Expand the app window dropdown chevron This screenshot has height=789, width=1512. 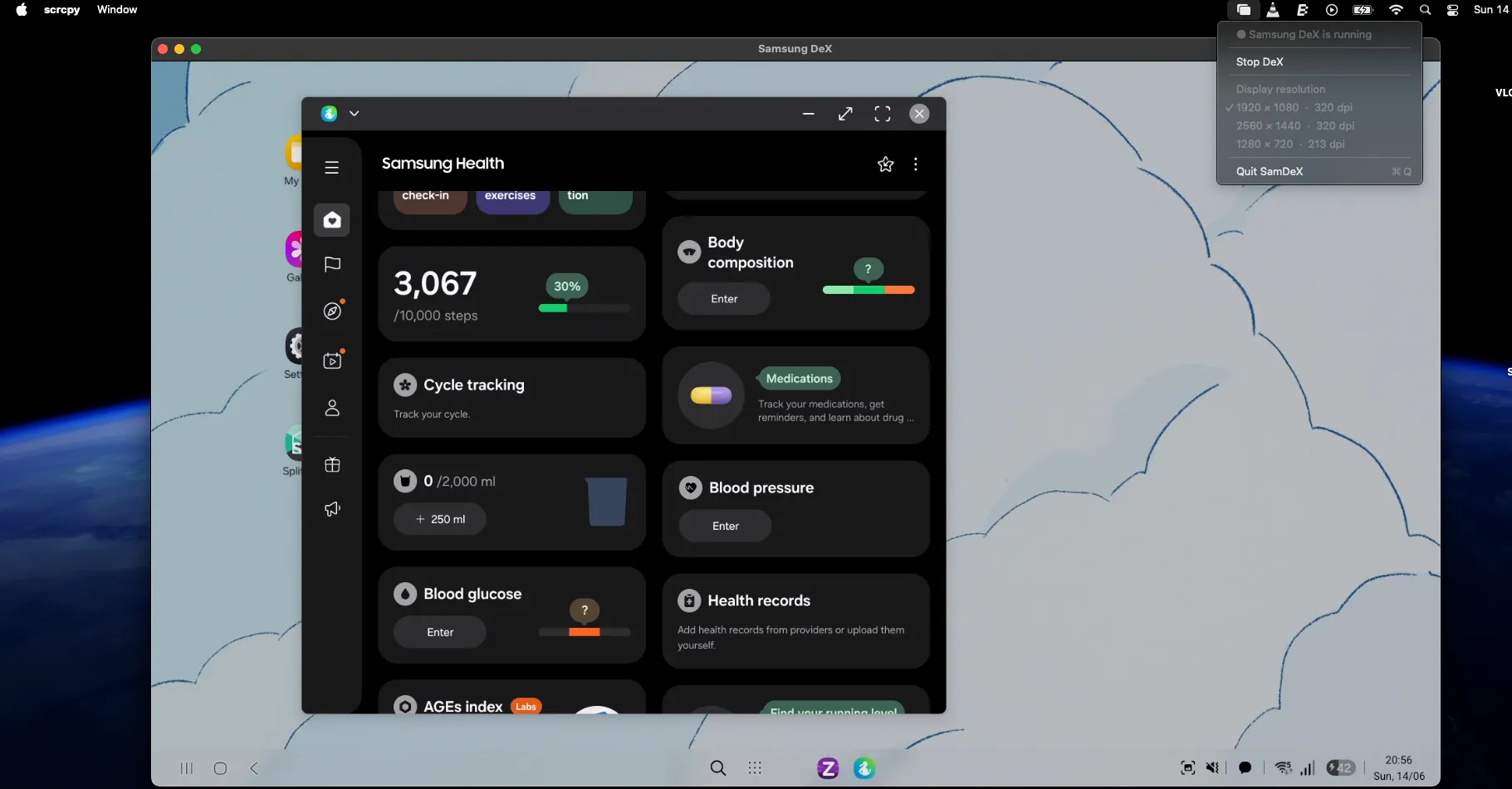[354, 114]
